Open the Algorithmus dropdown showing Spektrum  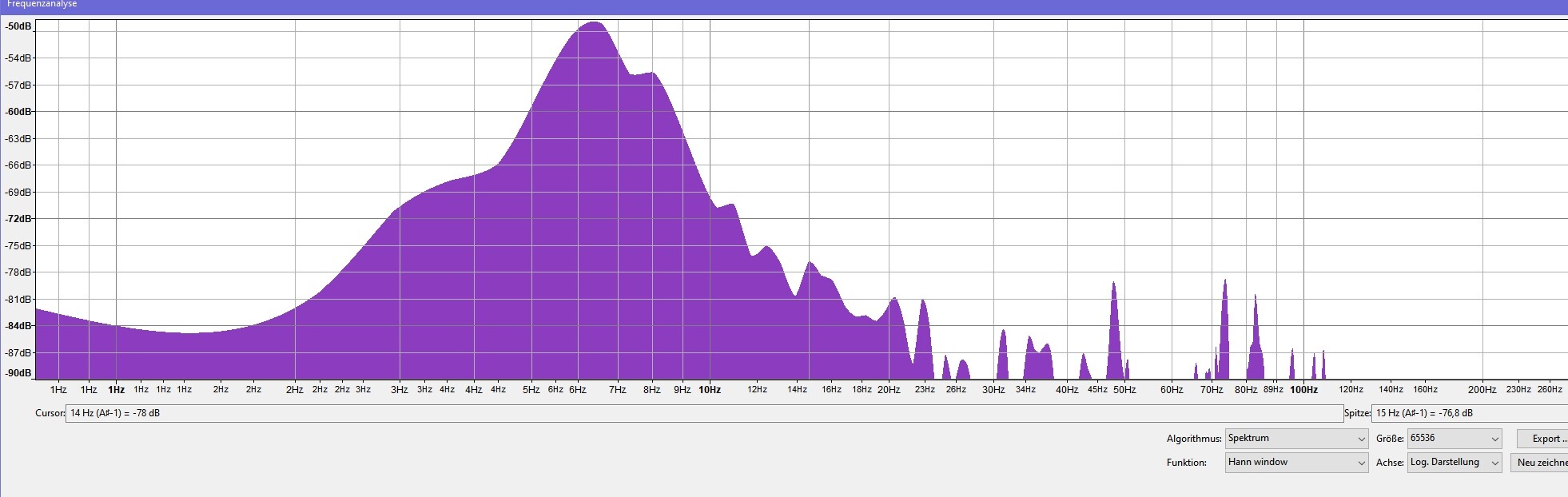tap(1295, 439)
